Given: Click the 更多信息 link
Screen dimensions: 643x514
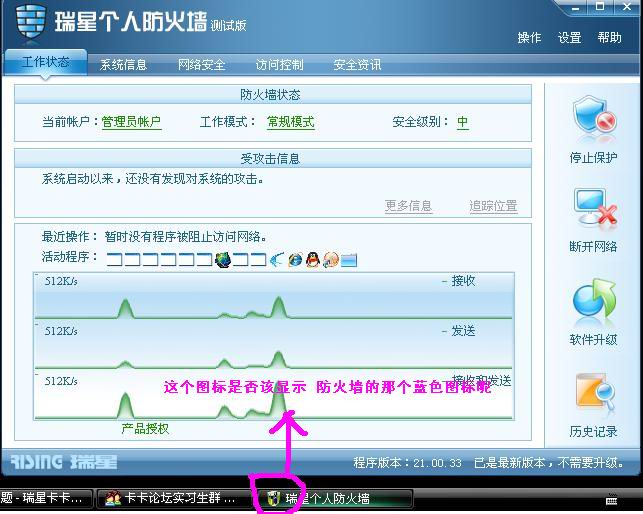Looking at the screenshot, I should click(408, 206).
